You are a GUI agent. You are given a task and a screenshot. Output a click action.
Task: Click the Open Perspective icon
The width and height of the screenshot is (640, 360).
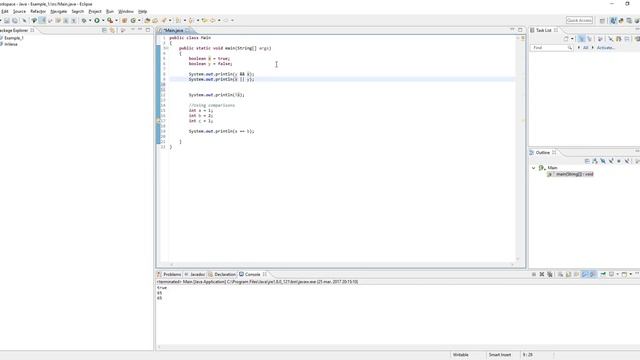pyautogui.click(x=602, y=20)
